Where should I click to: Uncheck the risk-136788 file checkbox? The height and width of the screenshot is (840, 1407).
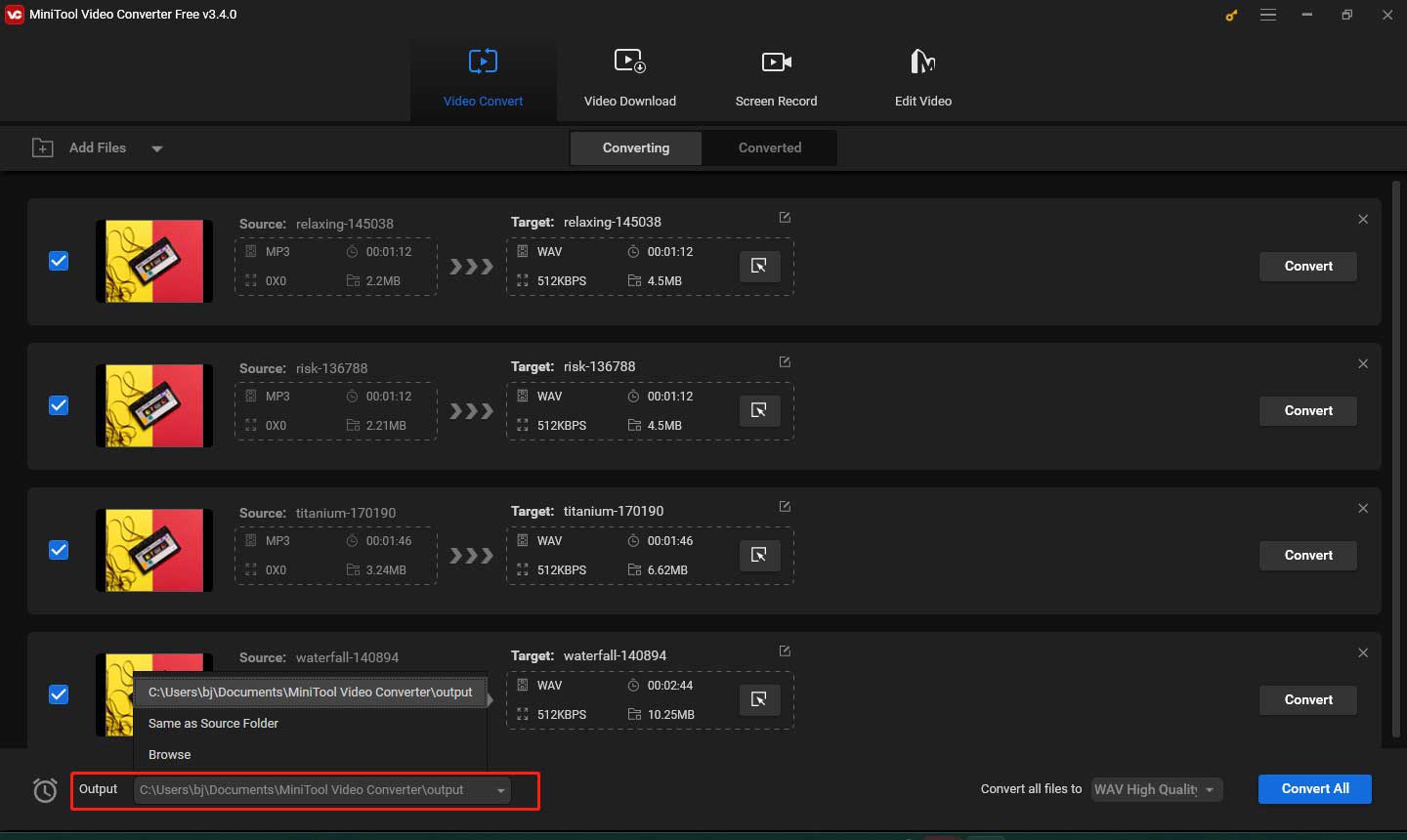[59, 405]
